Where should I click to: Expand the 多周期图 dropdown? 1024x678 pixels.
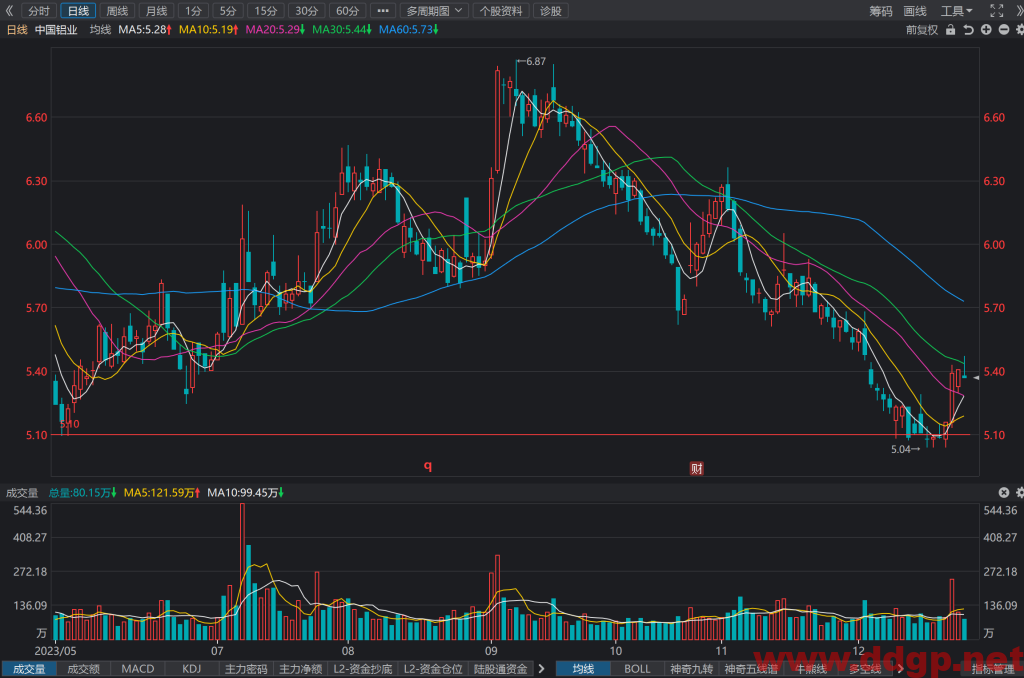(434, 10)
